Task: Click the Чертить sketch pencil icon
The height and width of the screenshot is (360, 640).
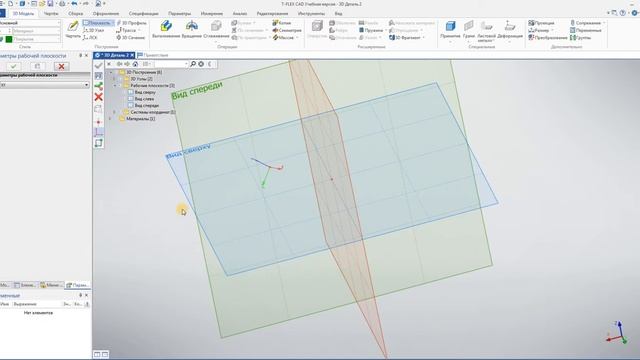Action: point(73,27)
